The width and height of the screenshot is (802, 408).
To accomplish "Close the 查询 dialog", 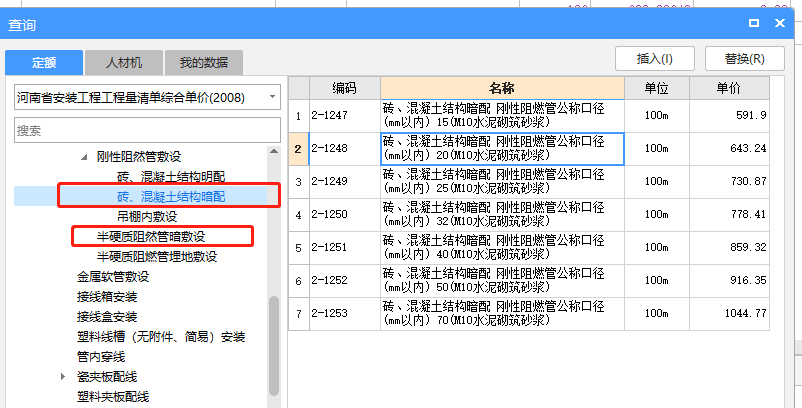I will 780,23.
